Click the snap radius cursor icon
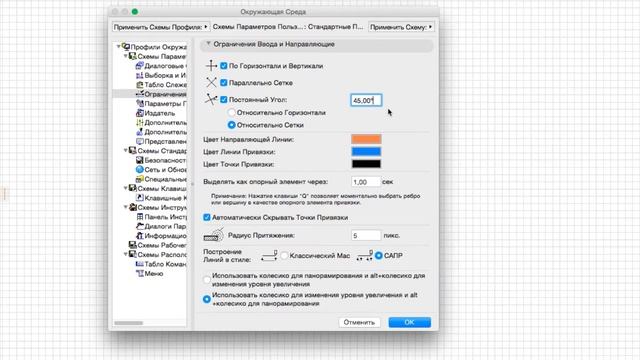640x360 pixels. [x=213, y=235]
